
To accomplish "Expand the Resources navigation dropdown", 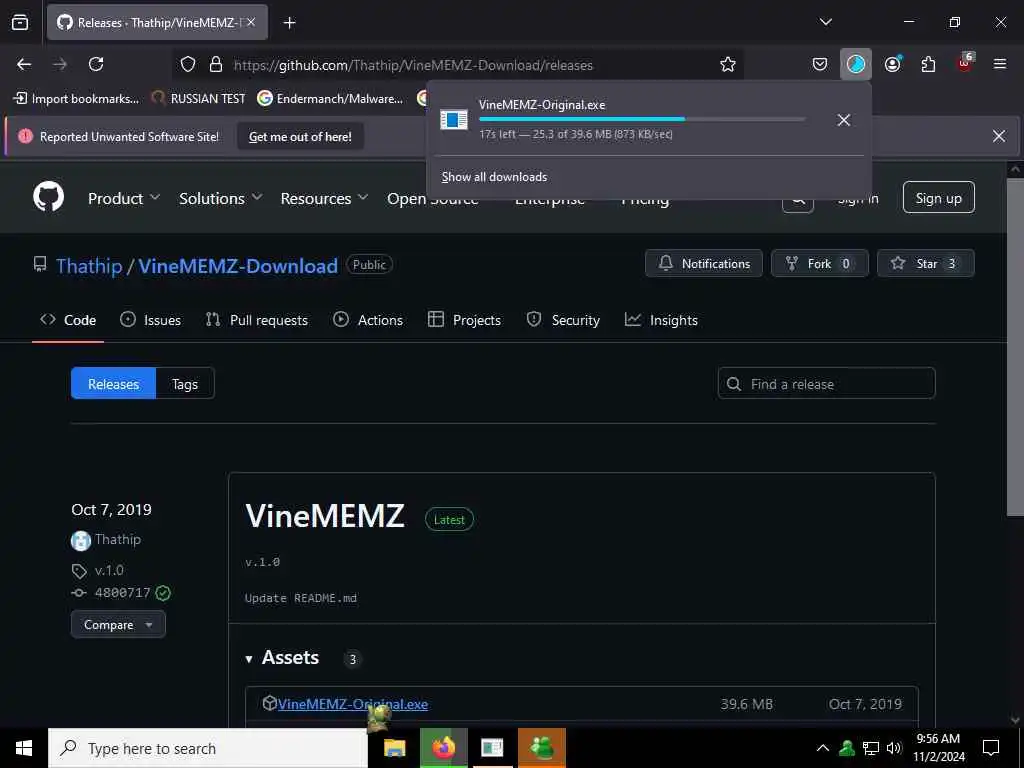I will point(324,199).
